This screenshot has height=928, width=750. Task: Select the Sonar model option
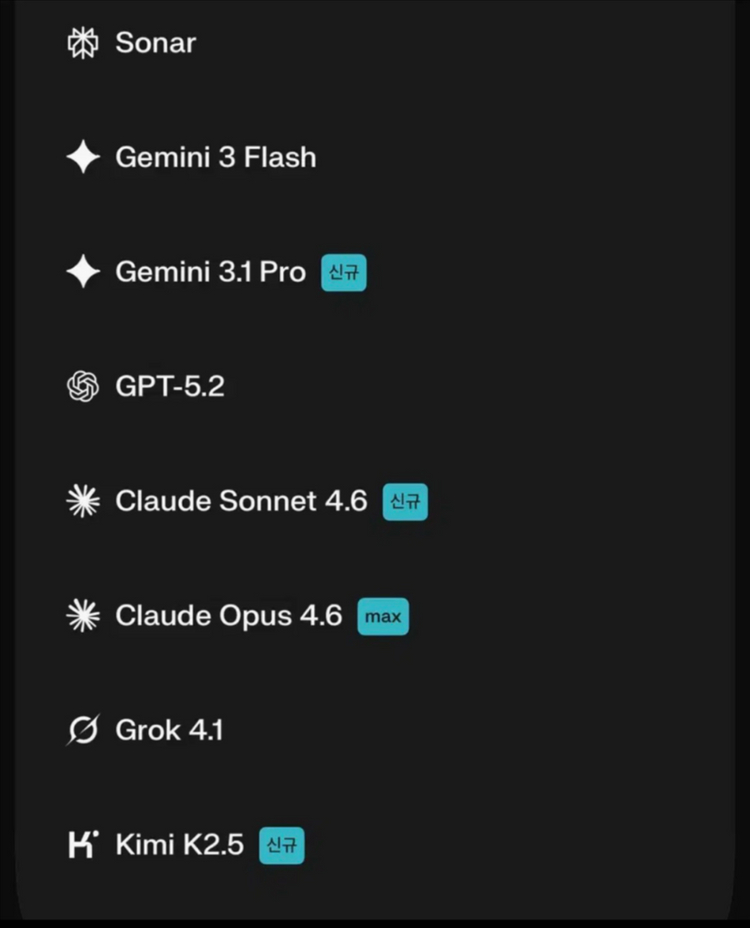pos(155,43)
